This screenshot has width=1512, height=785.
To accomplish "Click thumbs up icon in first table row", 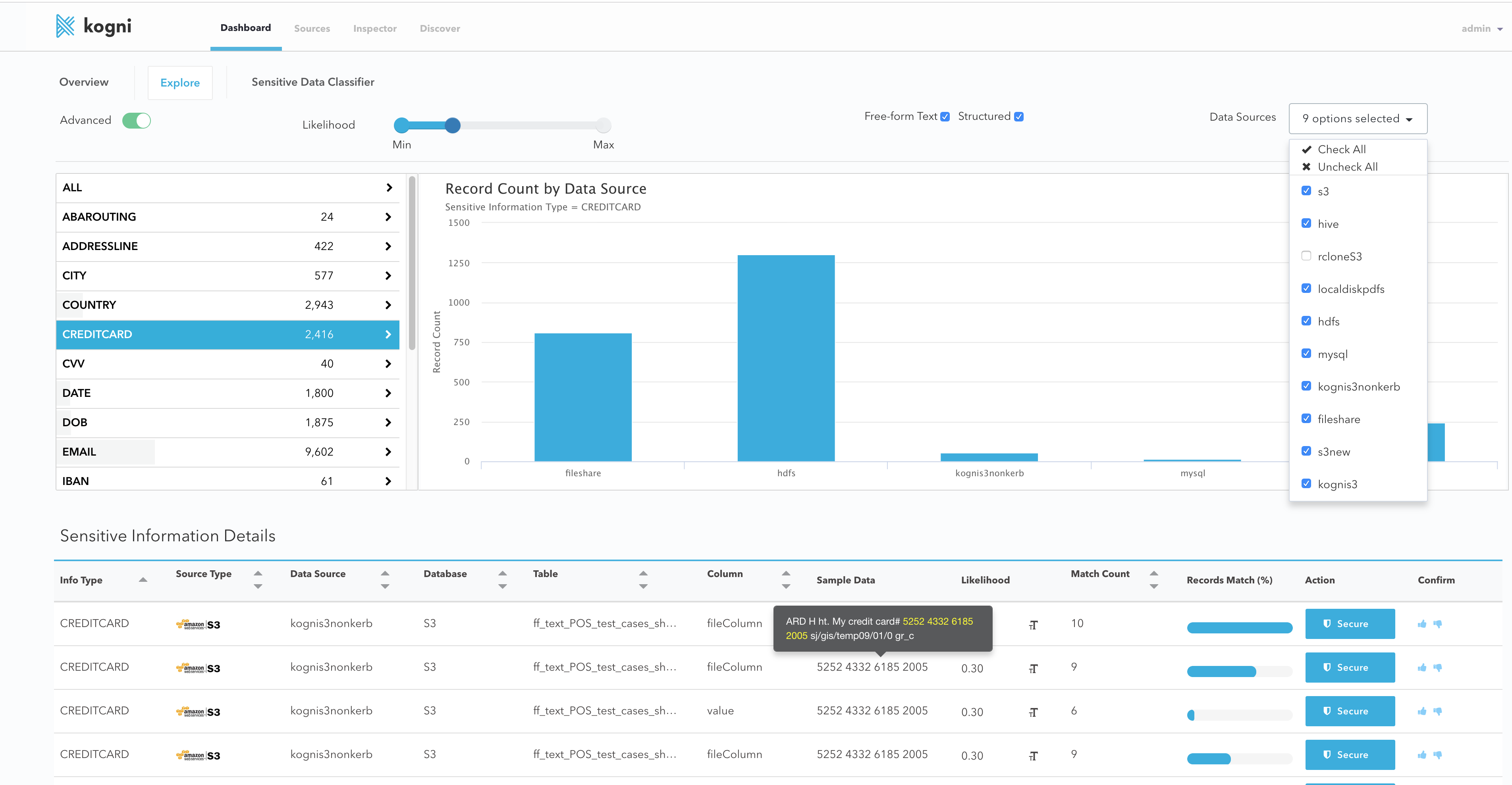I will pos(1421,623).
